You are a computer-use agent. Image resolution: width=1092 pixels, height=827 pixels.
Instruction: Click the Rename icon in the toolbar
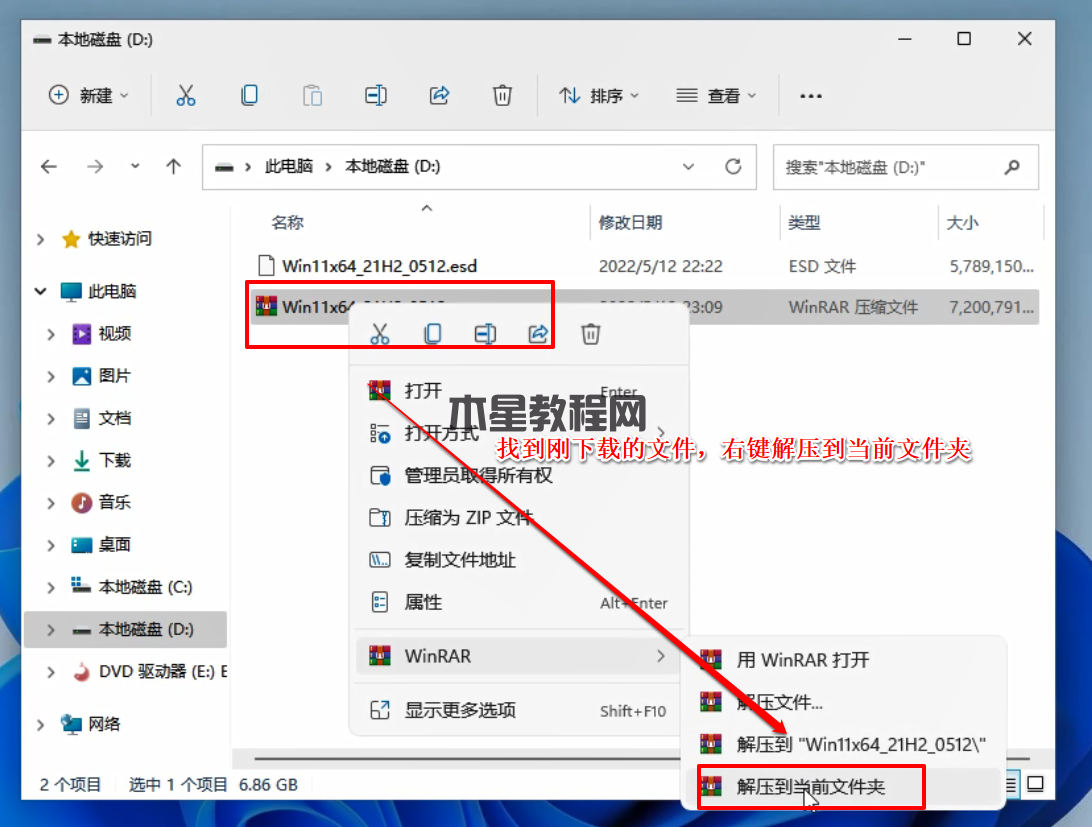(x=376, y=95)
